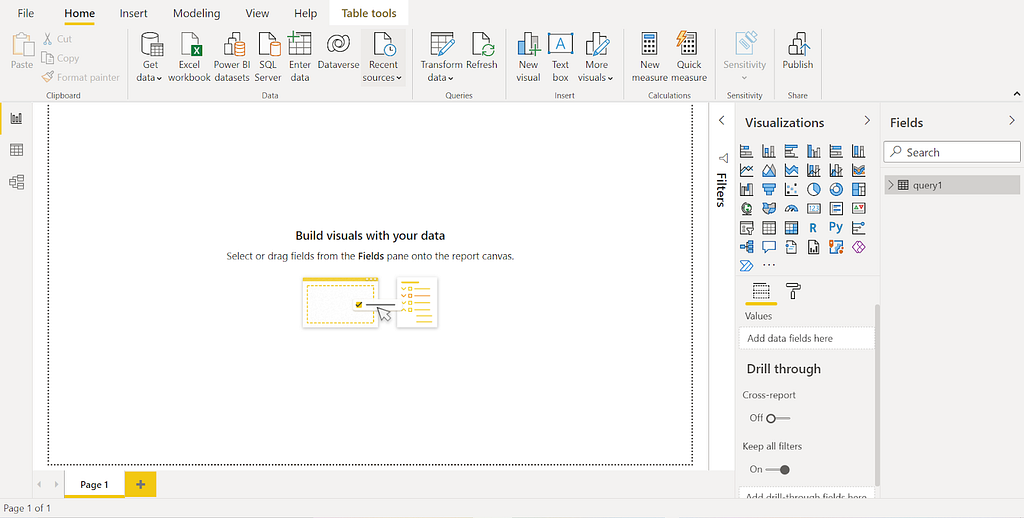Choose the Pie chart visualization

(814, 189)
